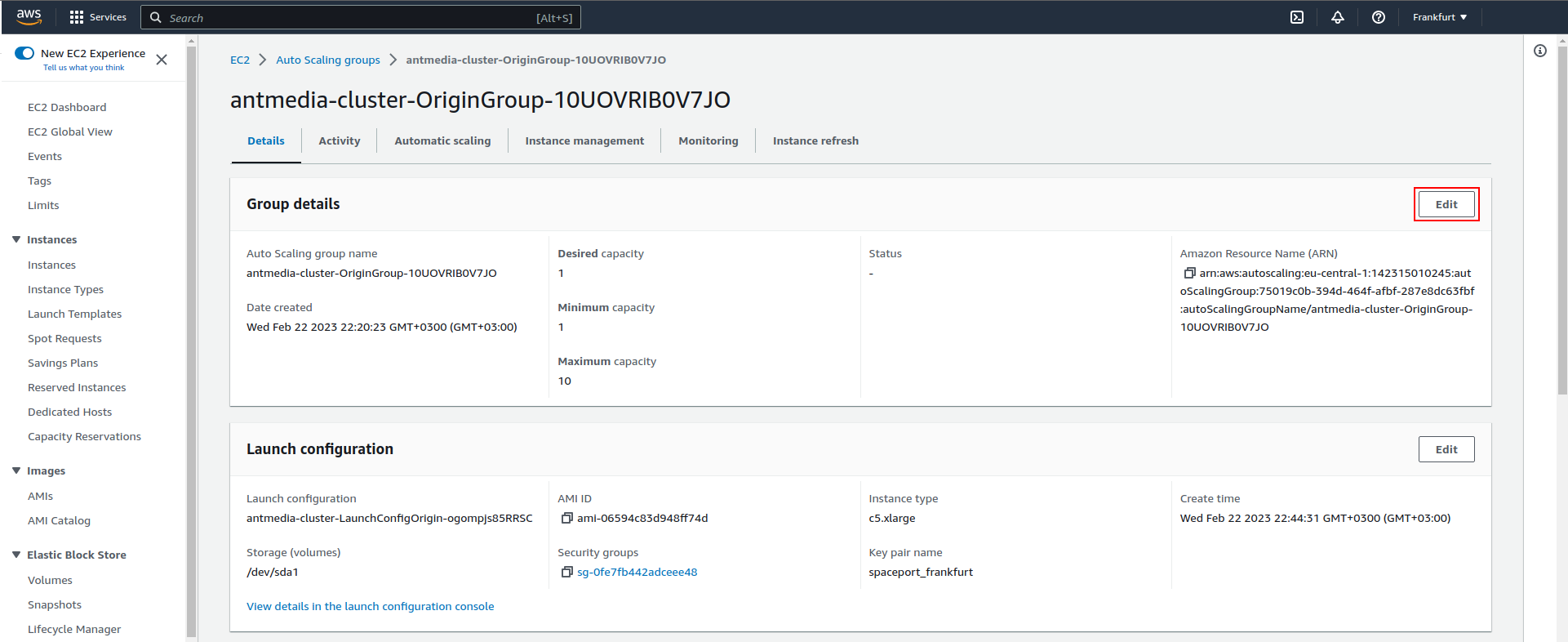The image size is (1568, 642).
Task: Open the notifications bell
Action: pos(1338,17)
